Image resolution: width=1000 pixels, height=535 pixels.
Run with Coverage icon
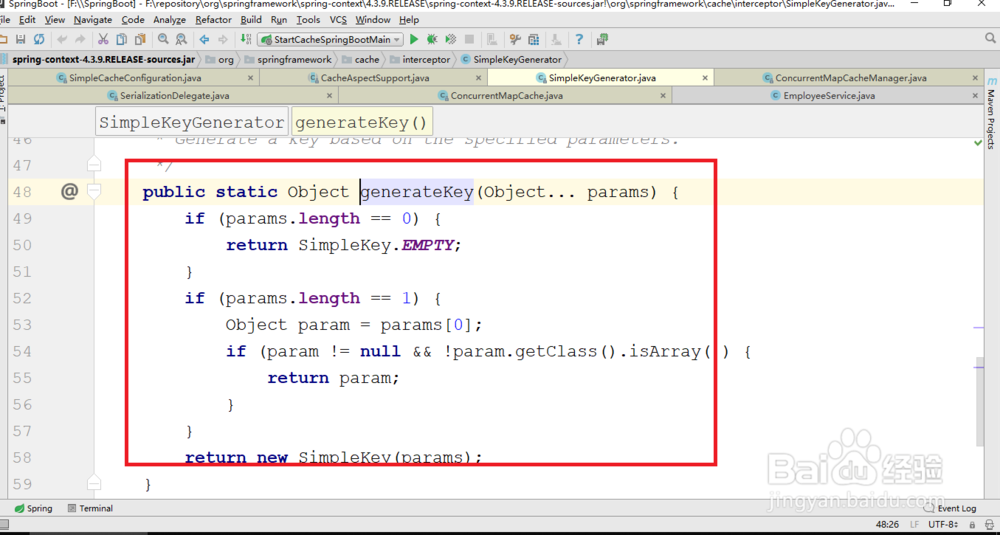tap(450, 40)
